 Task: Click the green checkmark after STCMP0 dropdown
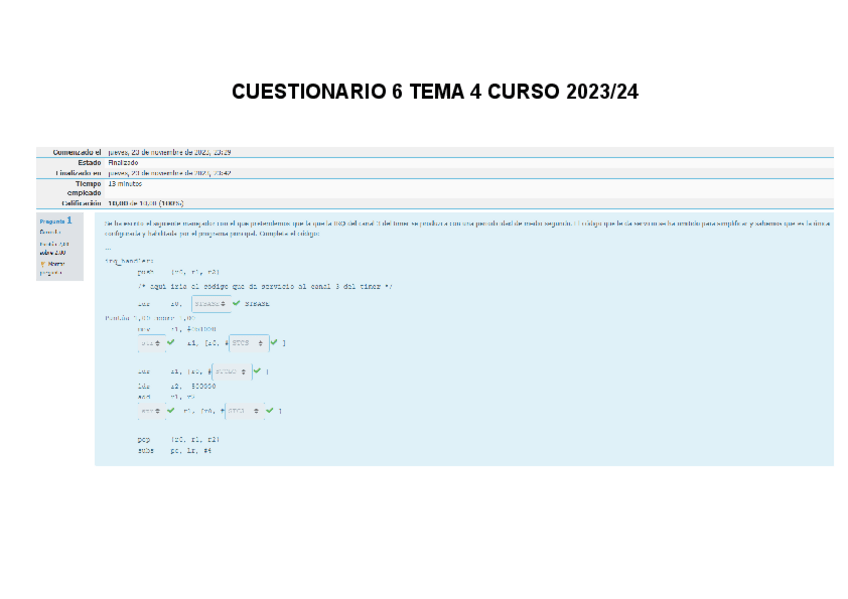coord(257,371)
